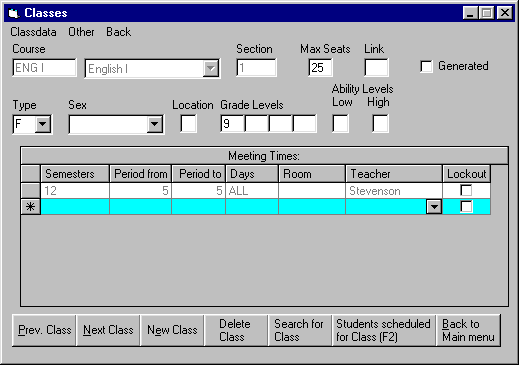Expand the English I course dropdown
This screenshot has height=365, width=519.
(211, 69)
